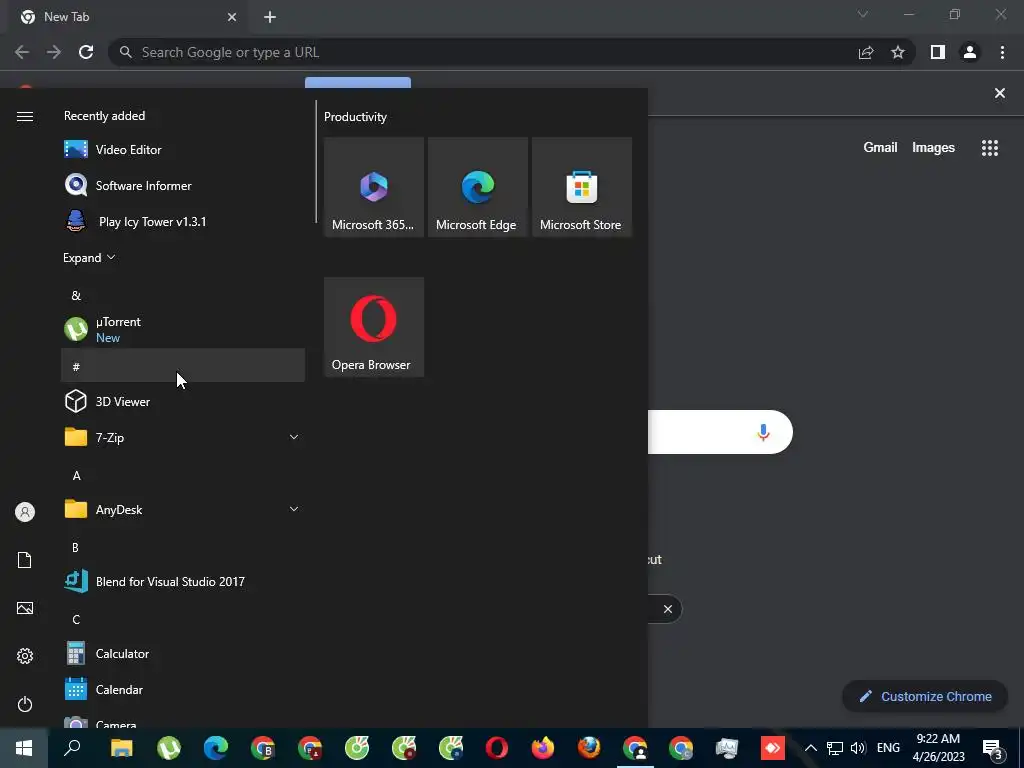Viewport: 1024px width, 768px height.
Task: Open taskbar clock and date
Action: tap(938, 748)
